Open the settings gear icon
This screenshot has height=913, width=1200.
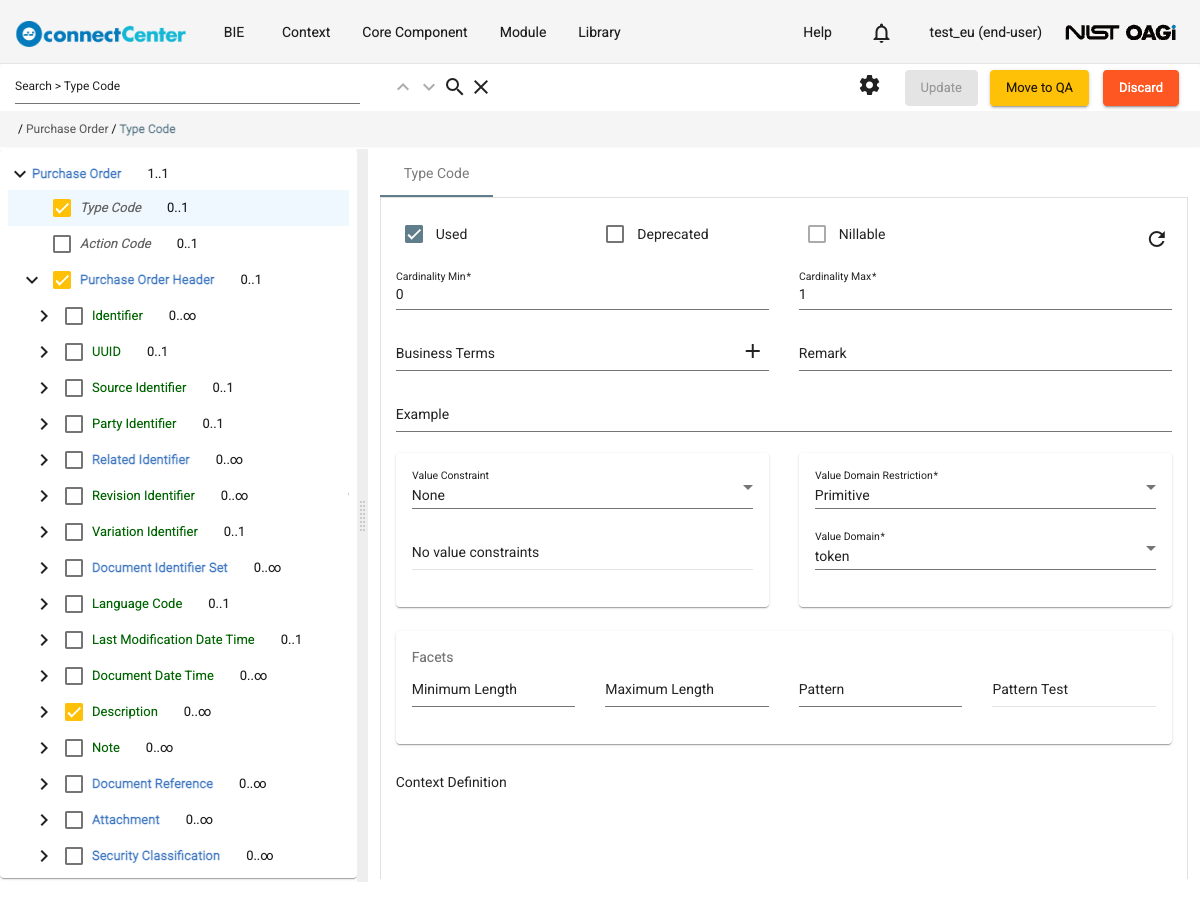[x=870, y=86]
